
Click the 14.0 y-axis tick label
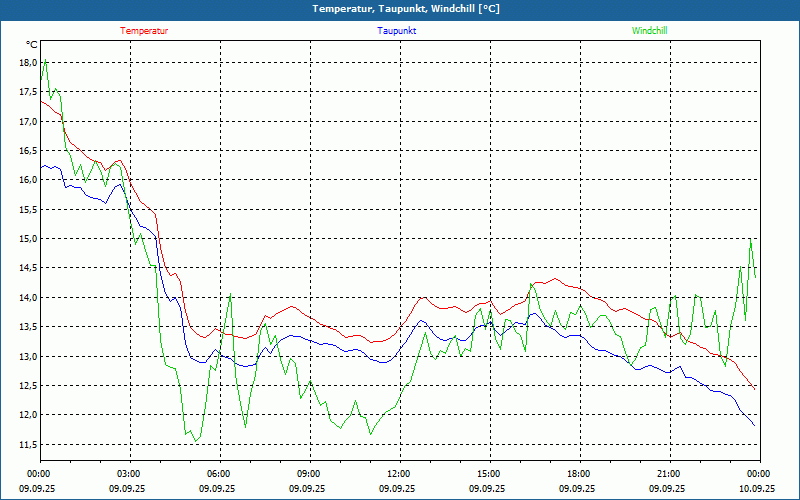[x=28, y=298]
